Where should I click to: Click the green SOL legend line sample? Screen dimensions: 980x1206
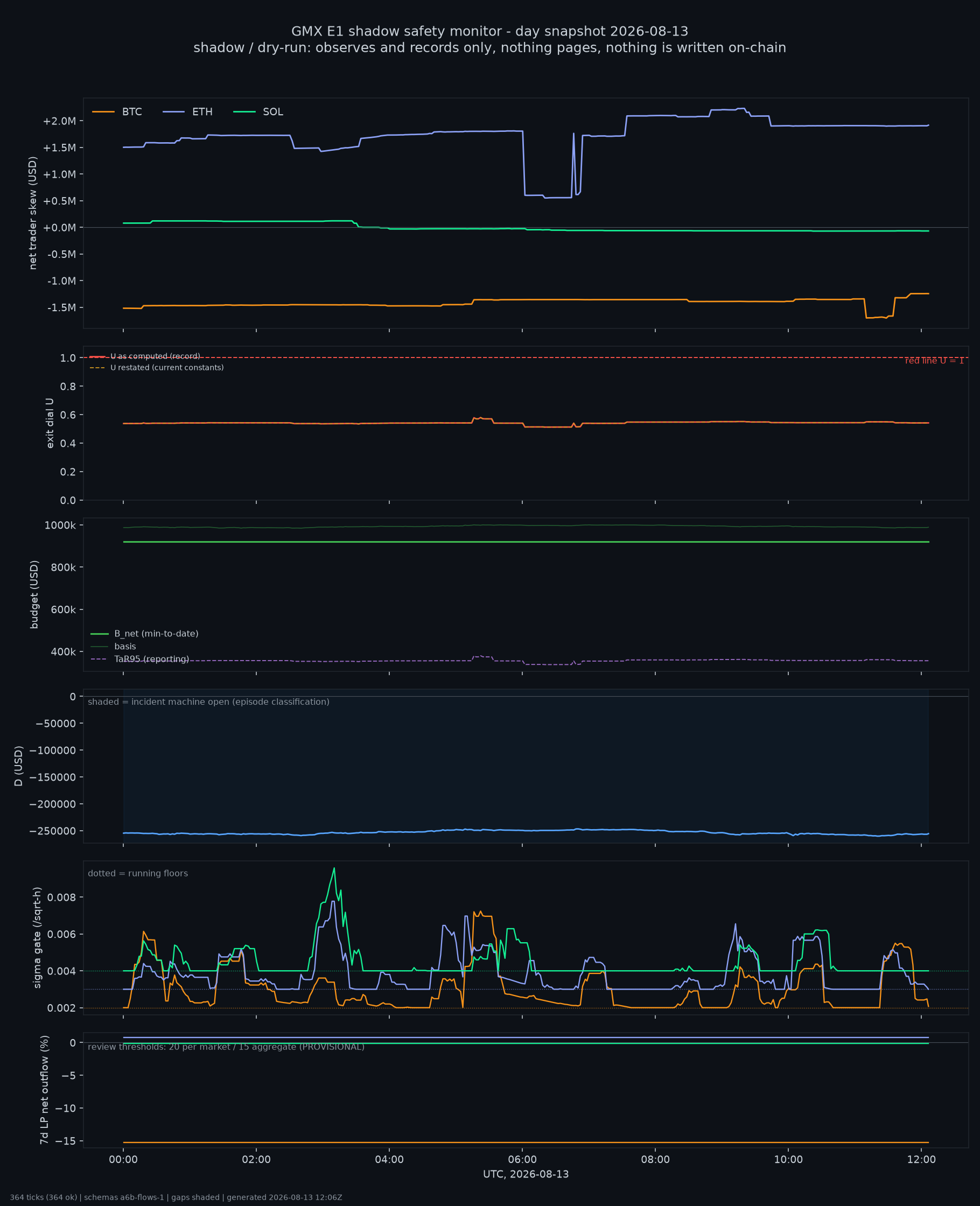coord(244,112)
